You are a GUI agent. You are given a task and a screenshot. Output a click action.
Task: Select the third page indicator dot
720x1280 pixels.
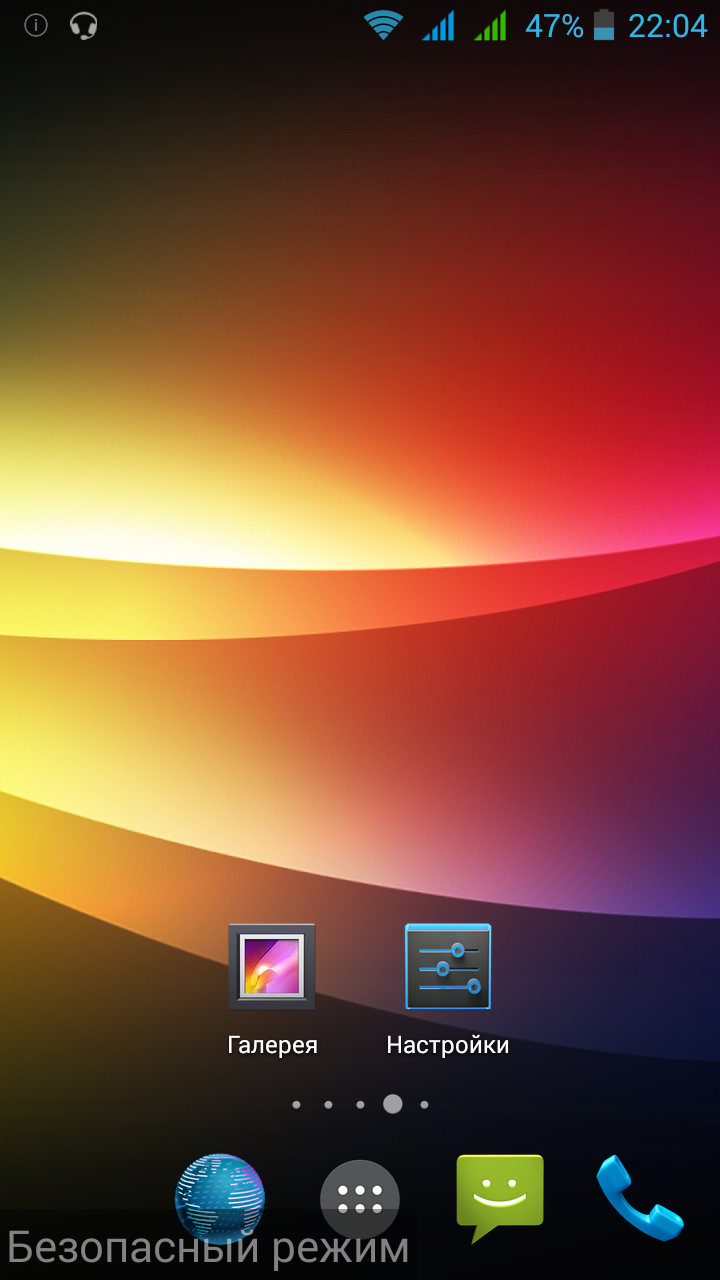coord(360,1105)
